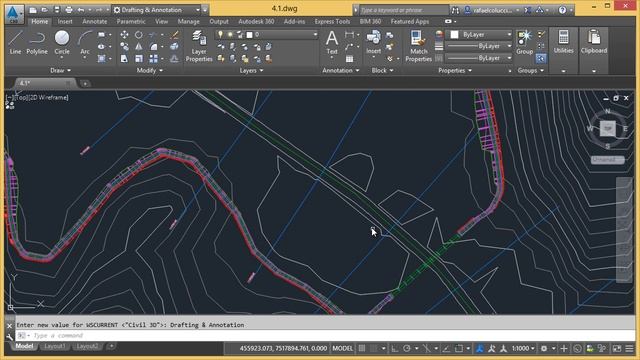Expand the Block panel

pyautogui.click(x=382, y=70)
